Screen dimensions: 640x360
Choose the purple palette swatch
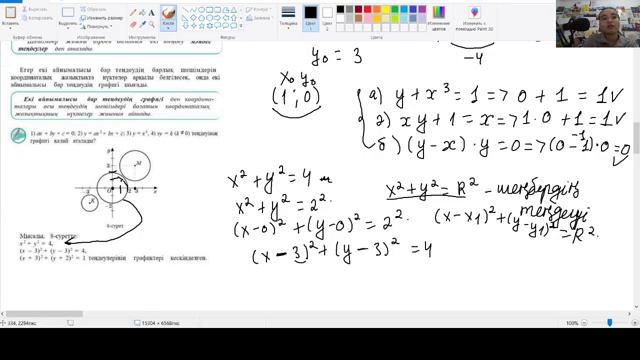click(x=422, y=9)
